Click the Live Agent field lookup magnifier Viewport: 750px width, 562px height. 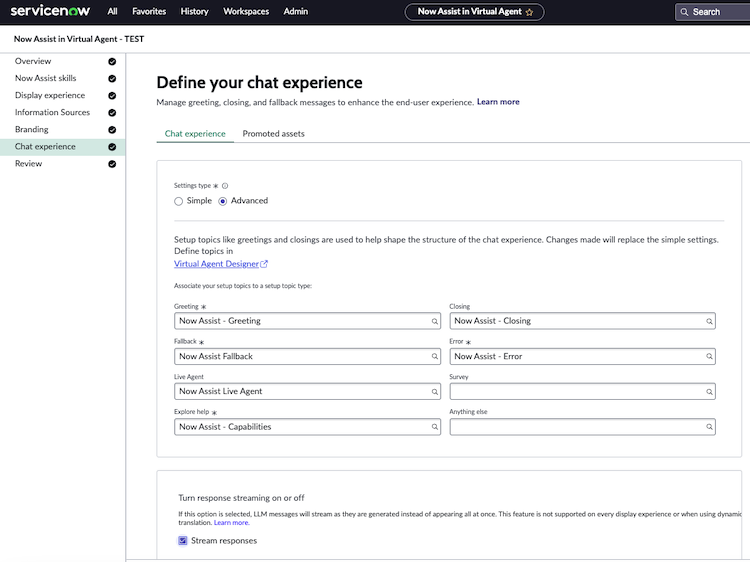pos(434,392)
